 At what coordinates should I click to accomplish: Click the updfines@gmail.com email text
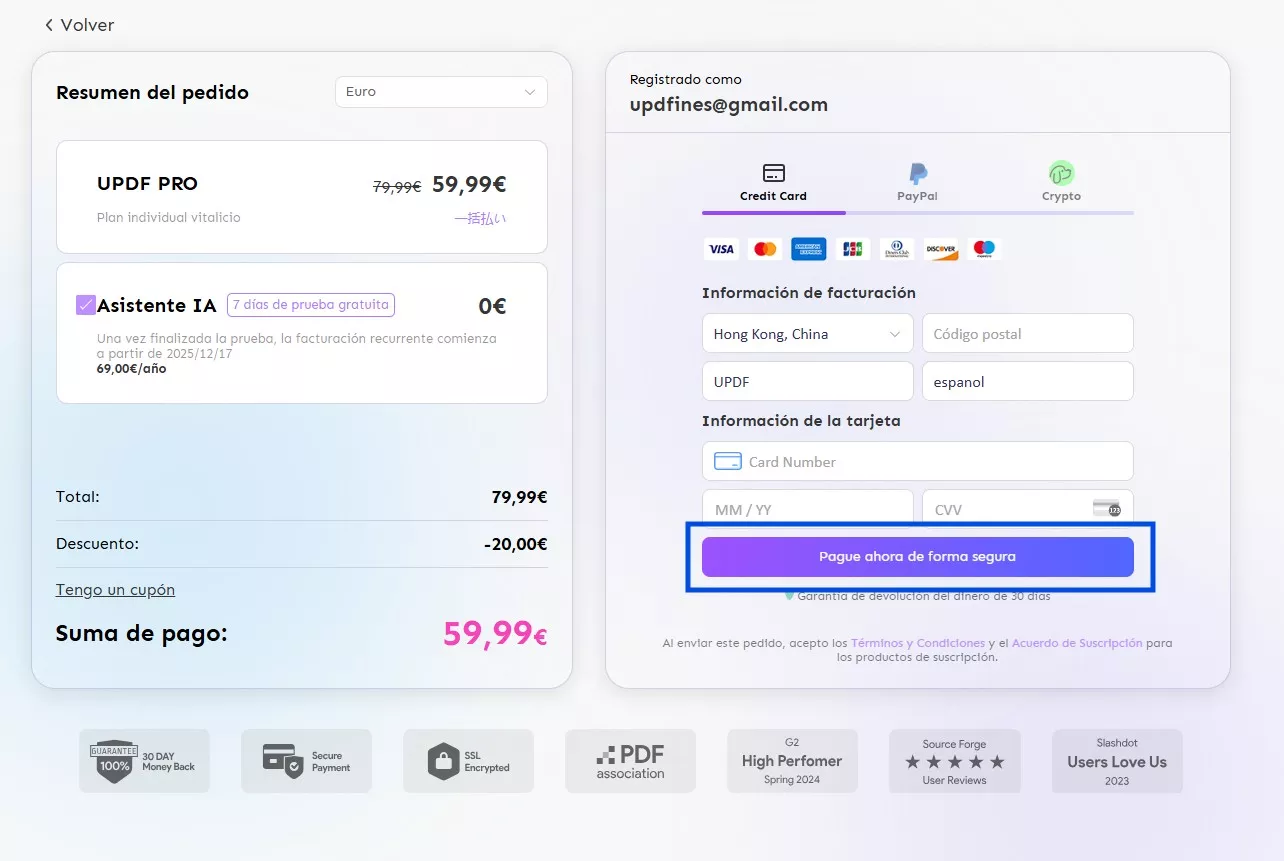coord(729,104)
